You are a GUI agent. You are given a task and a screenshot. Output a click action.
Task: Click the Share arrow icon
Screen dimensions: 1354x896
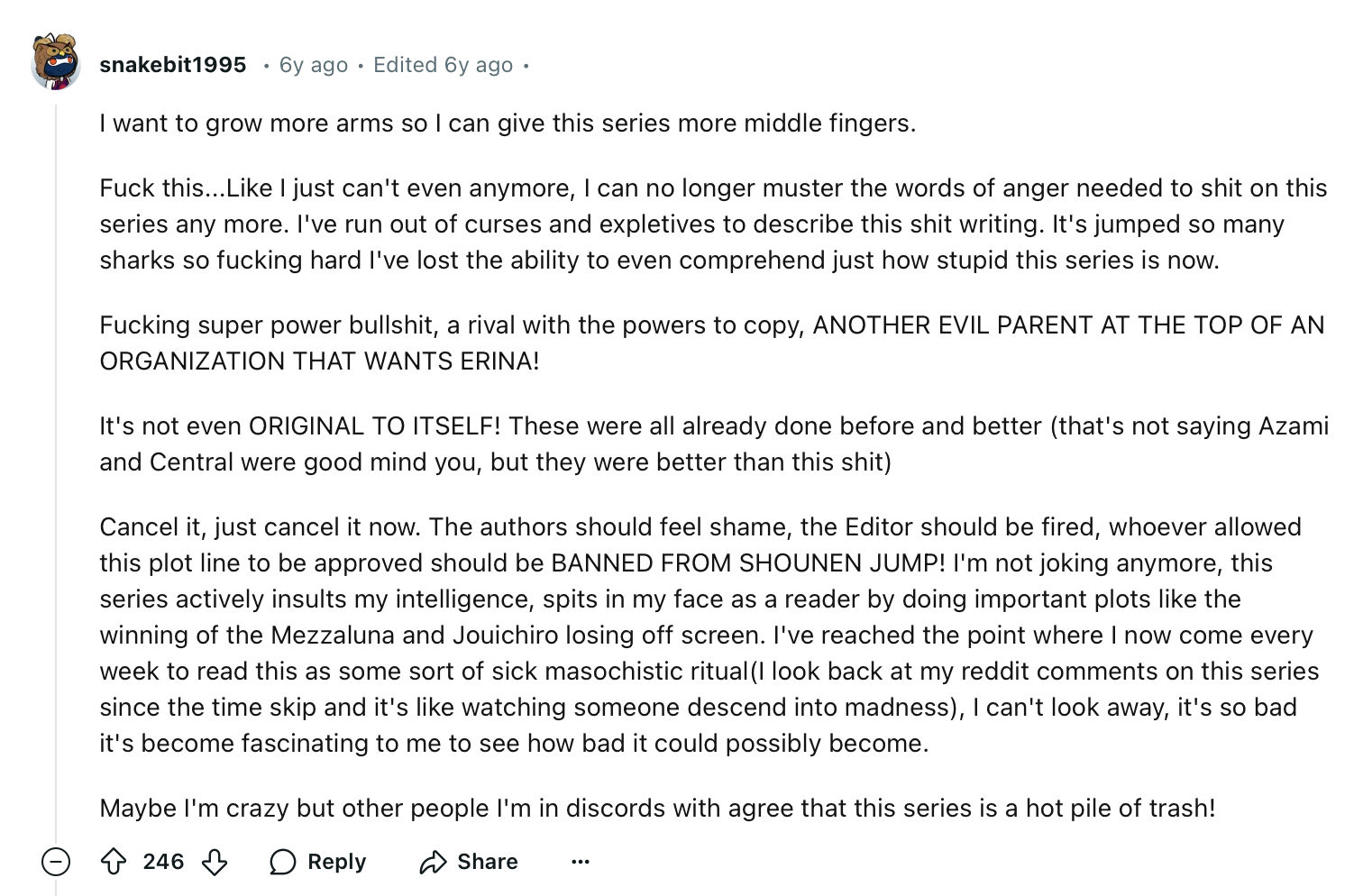(x=433, y=863)
